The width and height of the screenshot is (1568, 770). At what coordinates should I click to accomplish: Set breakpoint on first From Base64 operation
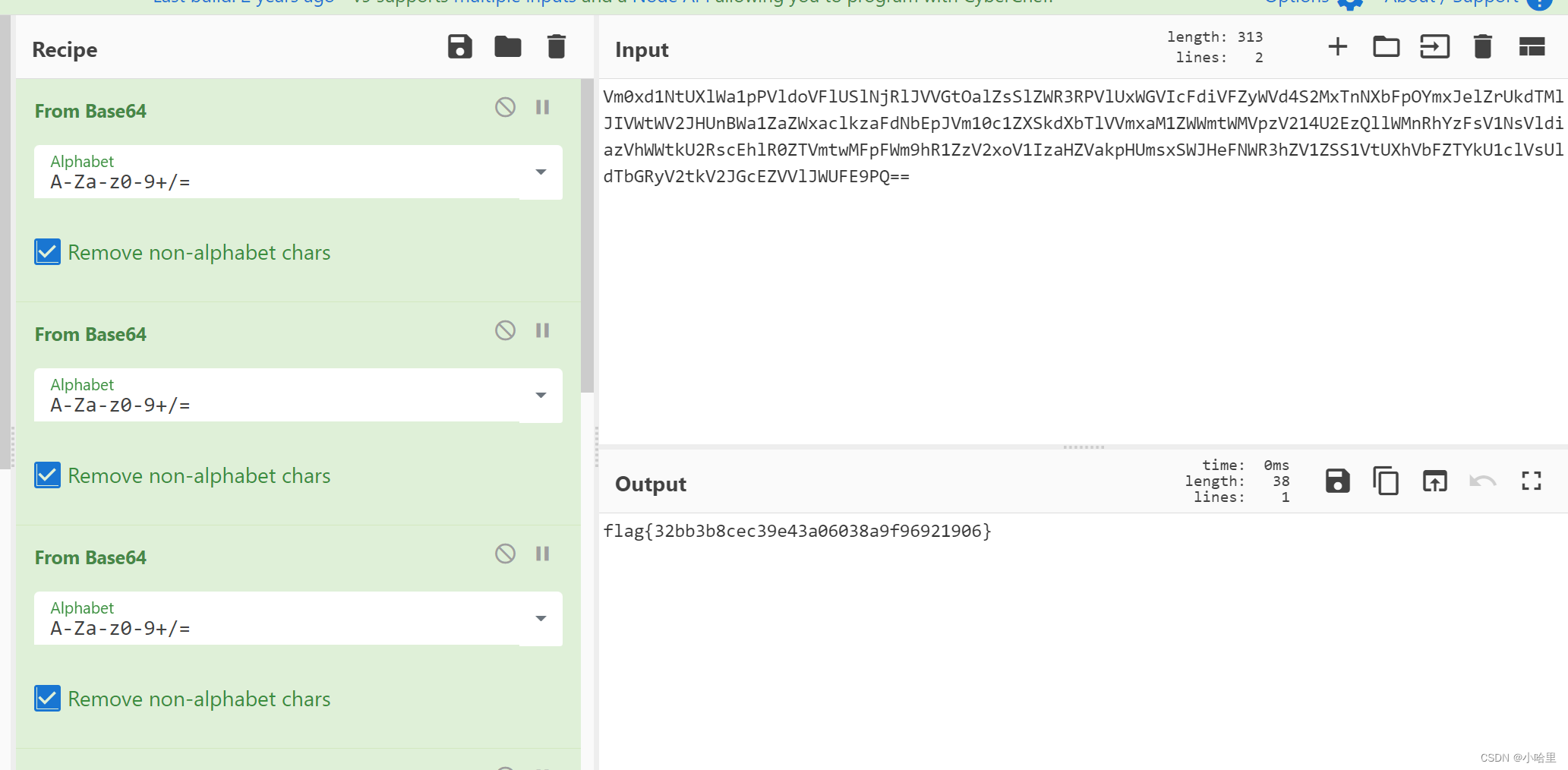[x=542, y=107]
